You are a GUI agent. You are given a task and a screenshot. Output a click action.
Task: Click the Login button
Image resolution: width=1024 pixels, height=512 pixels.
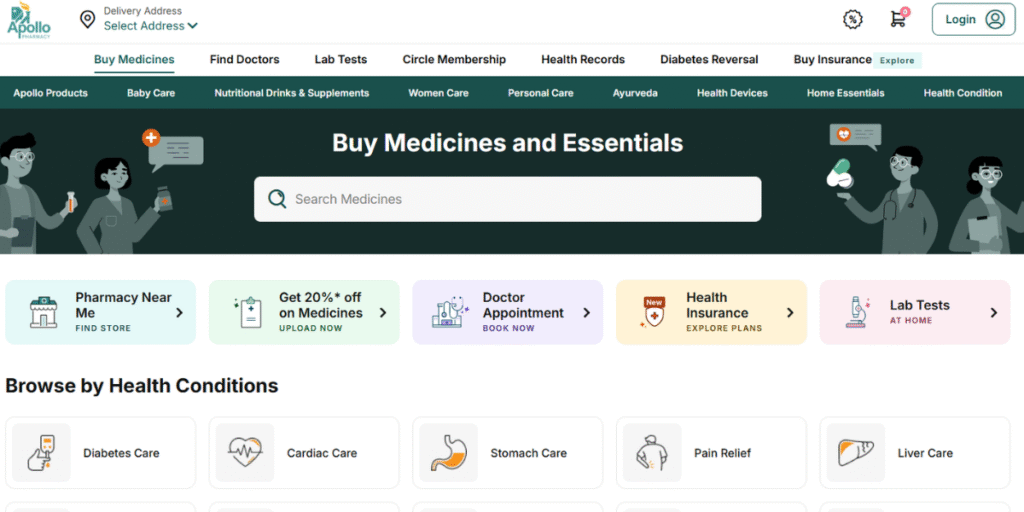tap(974, 20)
